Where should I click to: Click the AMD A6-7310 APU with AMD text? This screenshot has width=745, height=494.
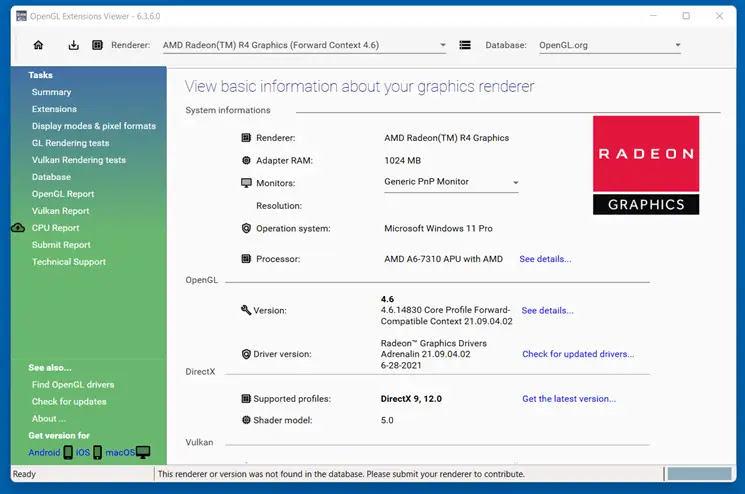[443, 259]
